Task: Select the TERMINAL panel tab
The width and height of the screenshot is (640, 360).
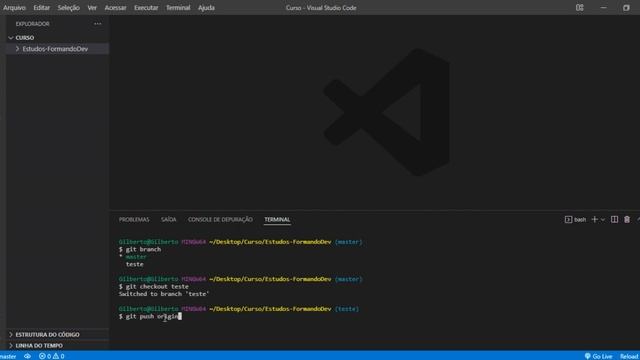Action: point(277,220)
